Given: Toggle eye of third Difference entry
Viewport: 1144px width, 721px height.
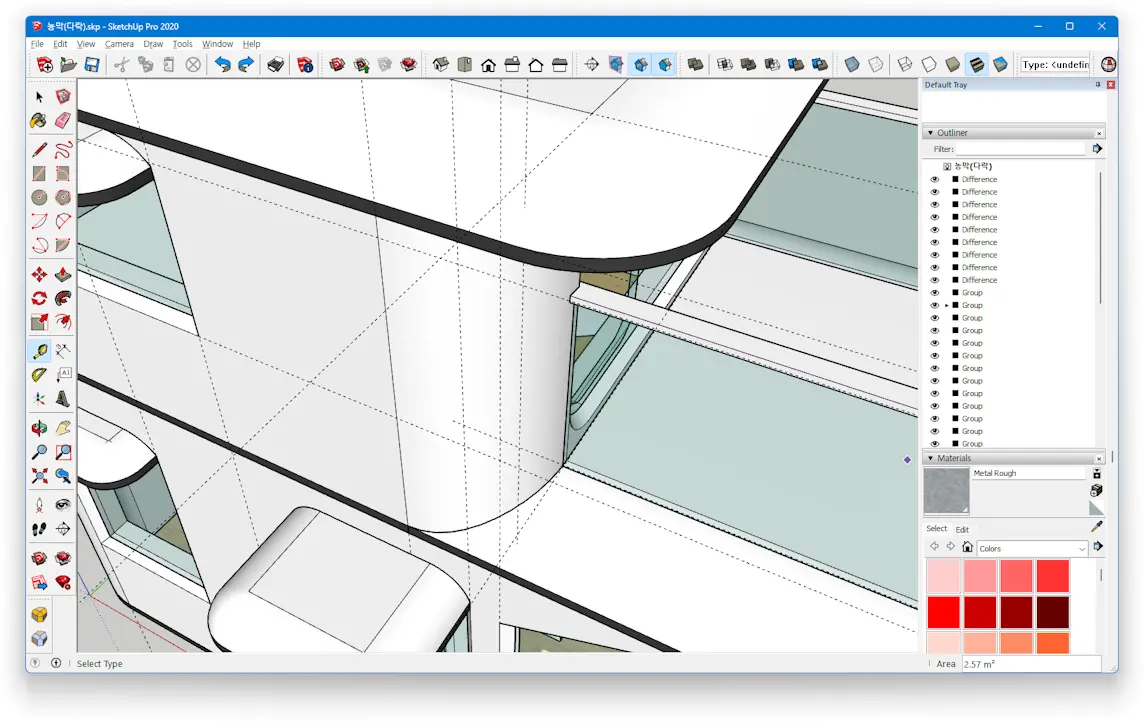Looking at the screenshot, I should (935, 204).
